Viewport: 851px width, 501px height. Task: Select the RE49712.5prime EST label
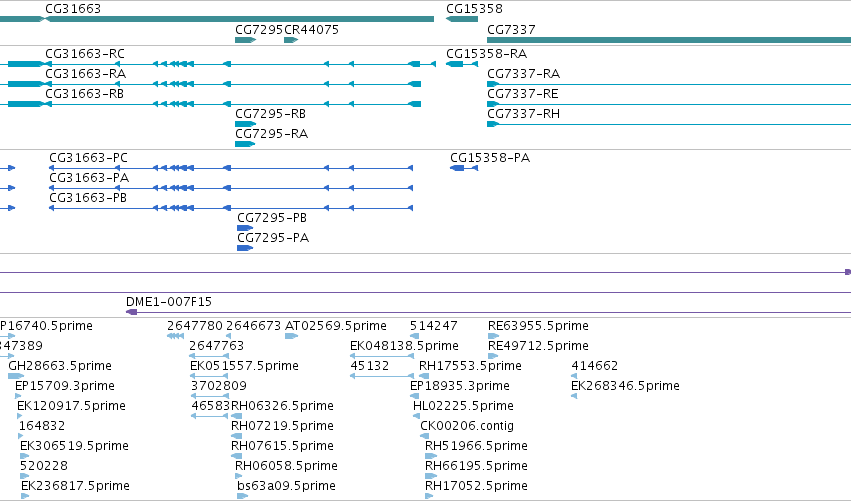click(x=538, y=346)
